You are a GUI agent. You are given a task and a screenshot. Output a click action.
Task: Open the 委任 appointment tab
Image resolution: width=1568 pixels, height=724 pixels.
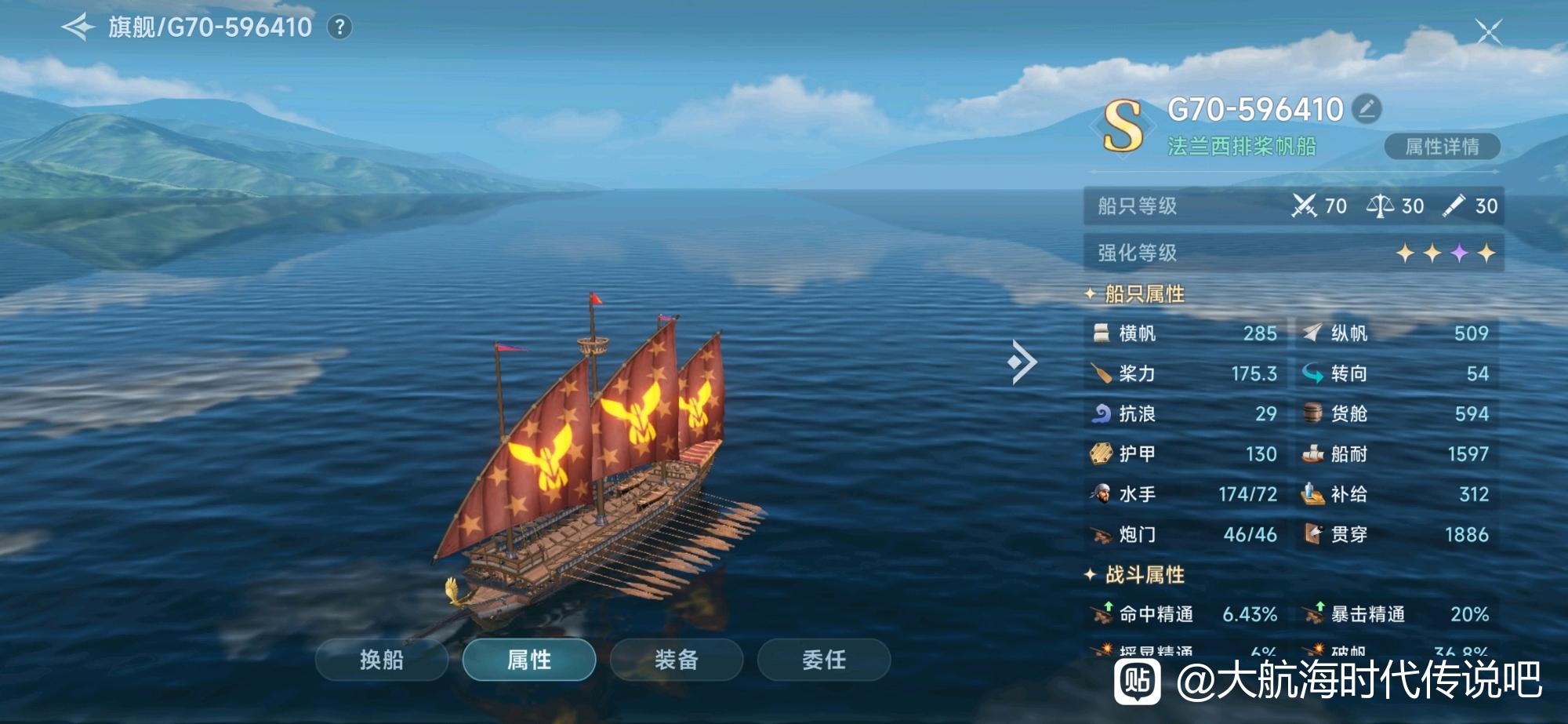tap(824, 660)
